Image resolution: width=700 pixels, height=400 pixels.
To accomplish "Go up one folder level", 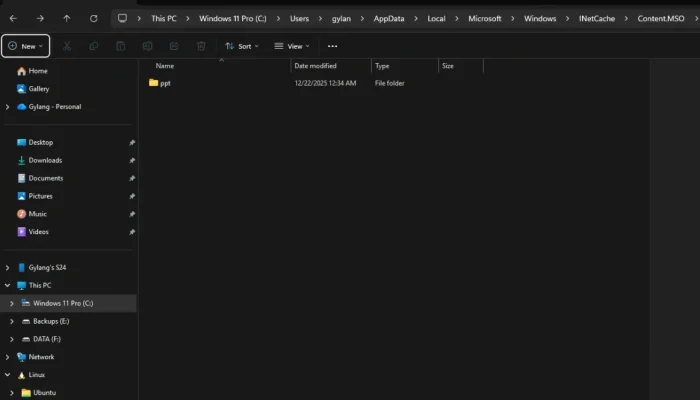I will (x=67, y=18).
